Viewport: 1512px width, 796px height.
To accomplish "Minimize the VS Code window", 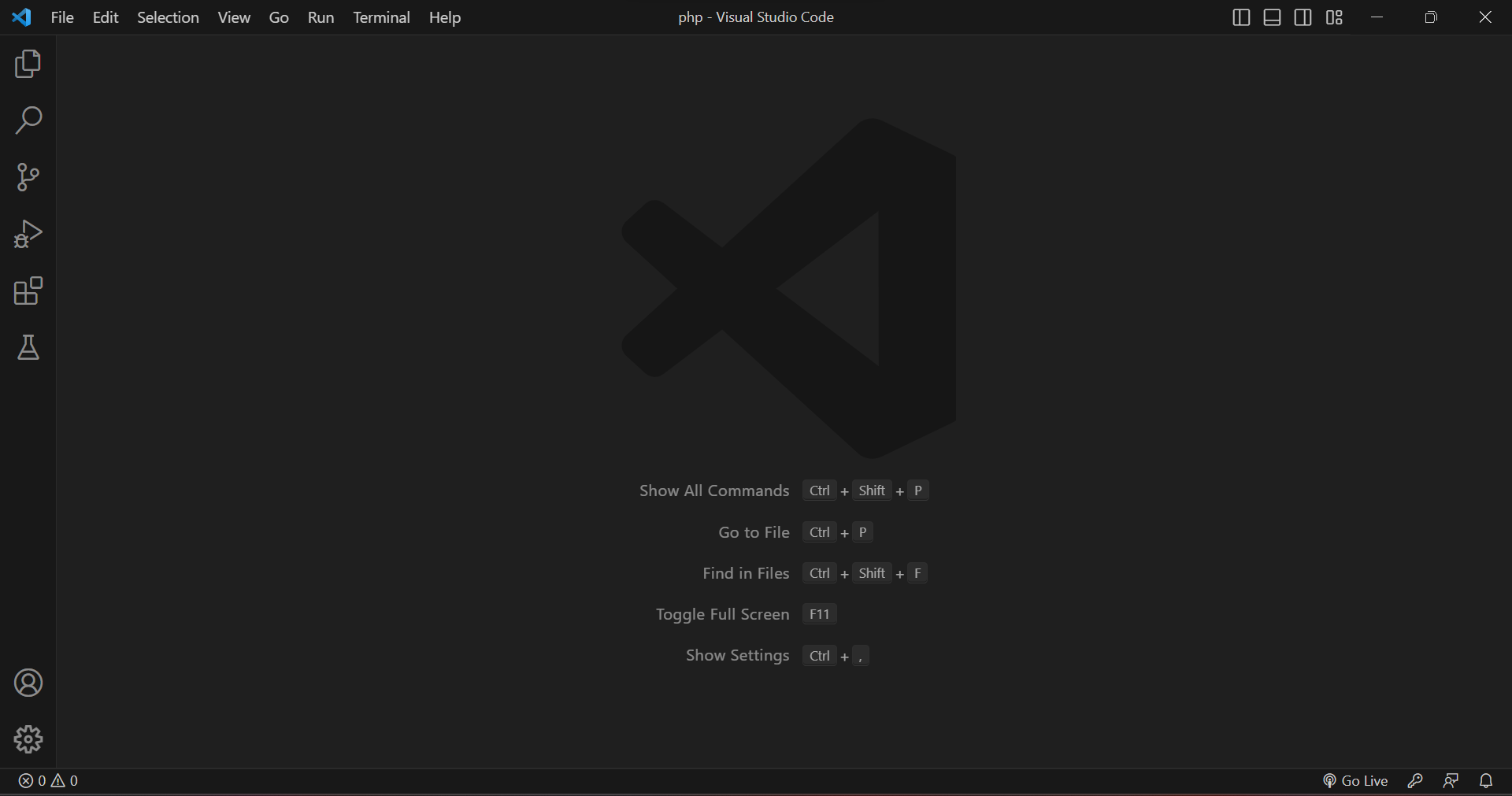I will point(1377,17).
